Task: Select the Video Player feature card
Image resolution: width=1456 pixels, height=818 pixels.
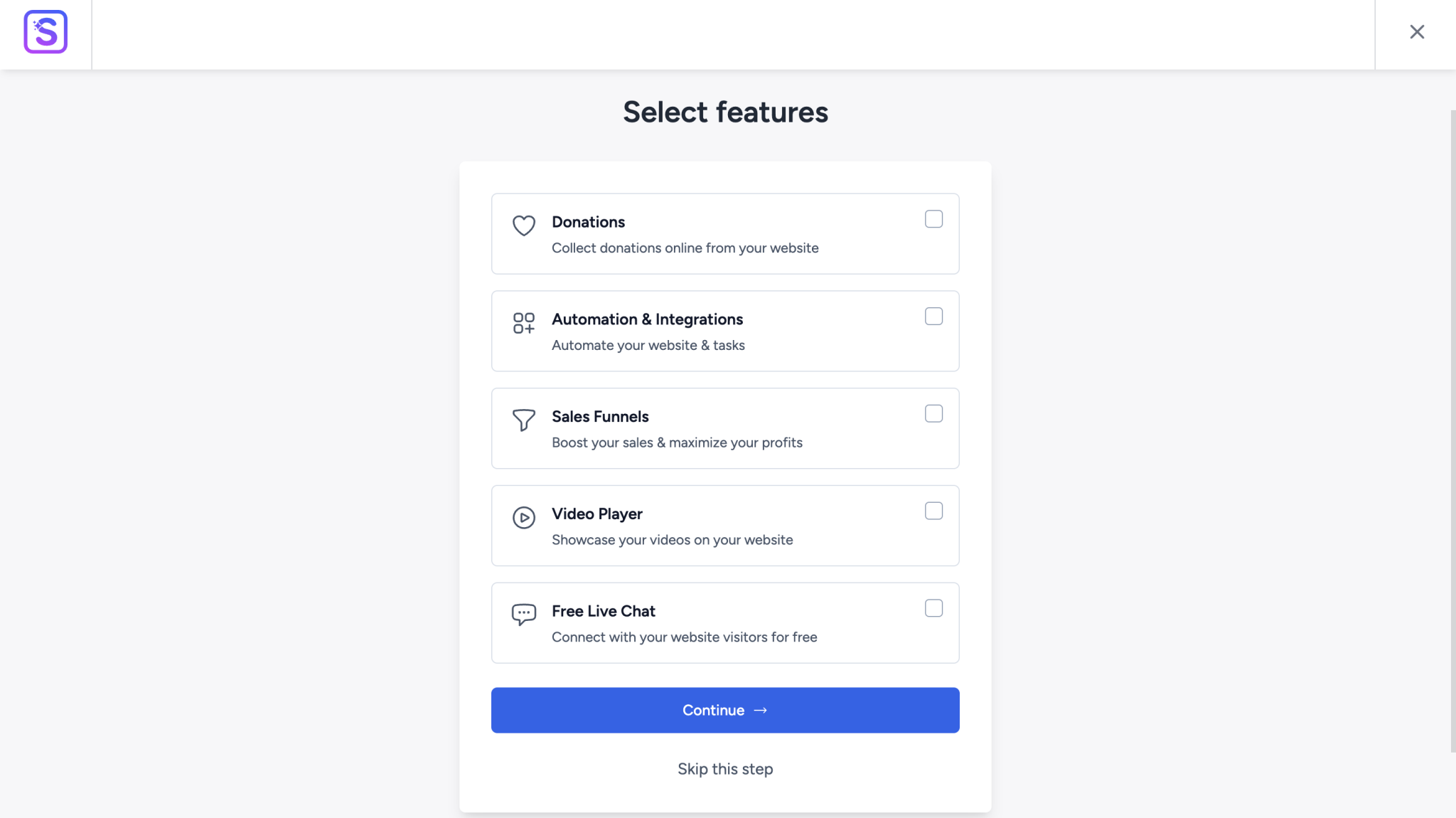Action: coord(724,526)
